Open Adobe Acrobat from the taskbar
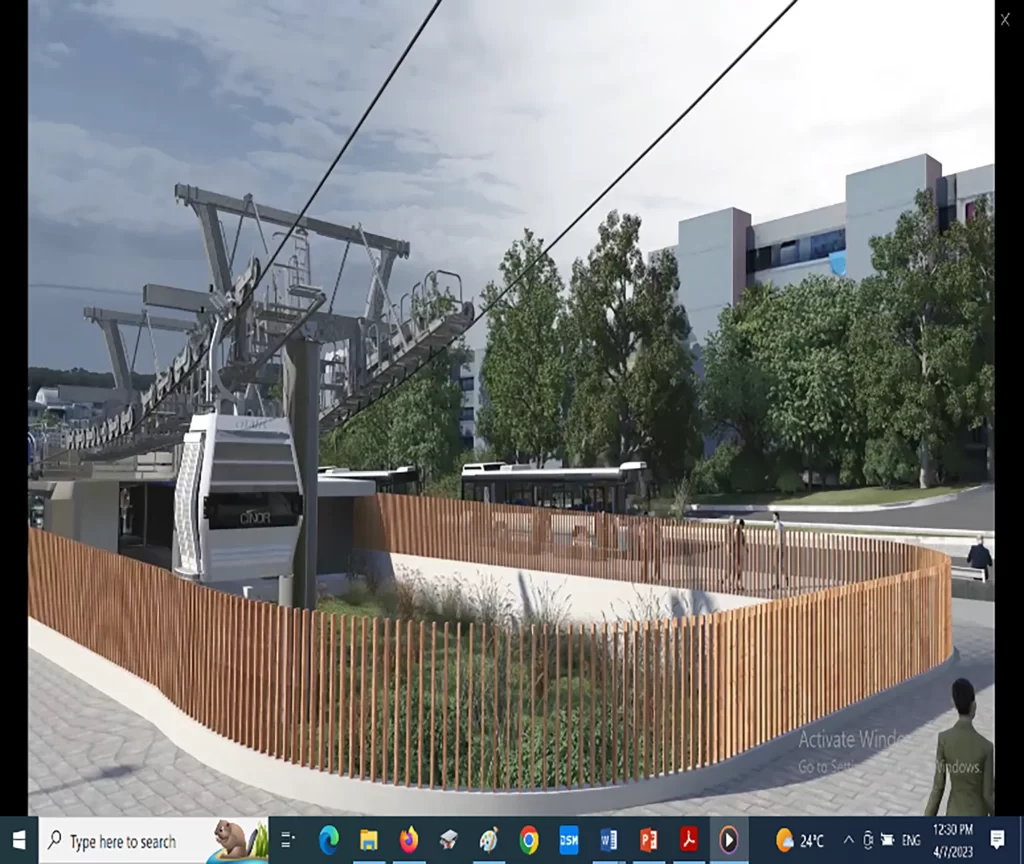This screenshot has height=864, width=1024. pyautogui.click(x=688, y=840)
